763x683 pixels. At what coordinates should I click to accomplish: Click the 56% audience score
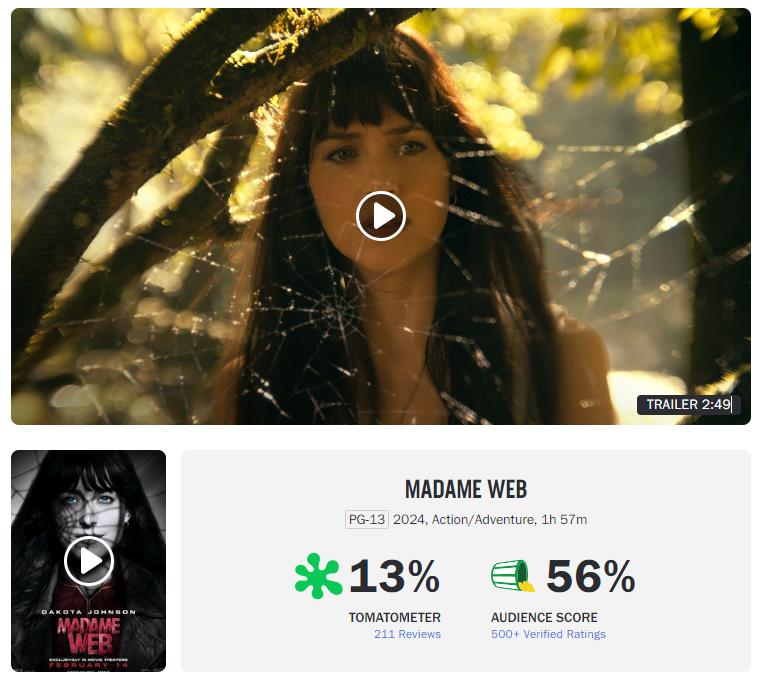click(591, 576)
